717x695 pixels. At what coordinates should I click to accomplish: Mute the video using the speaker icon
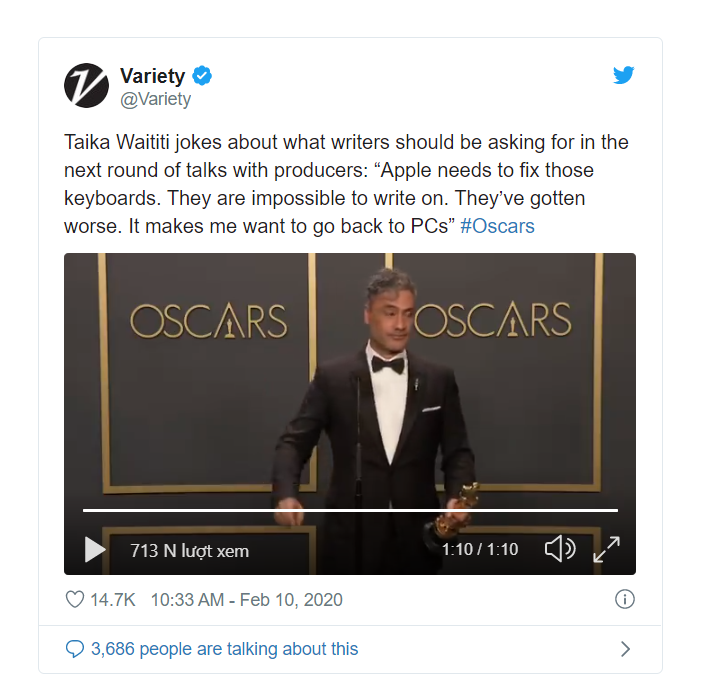click(x=560, y=549)
